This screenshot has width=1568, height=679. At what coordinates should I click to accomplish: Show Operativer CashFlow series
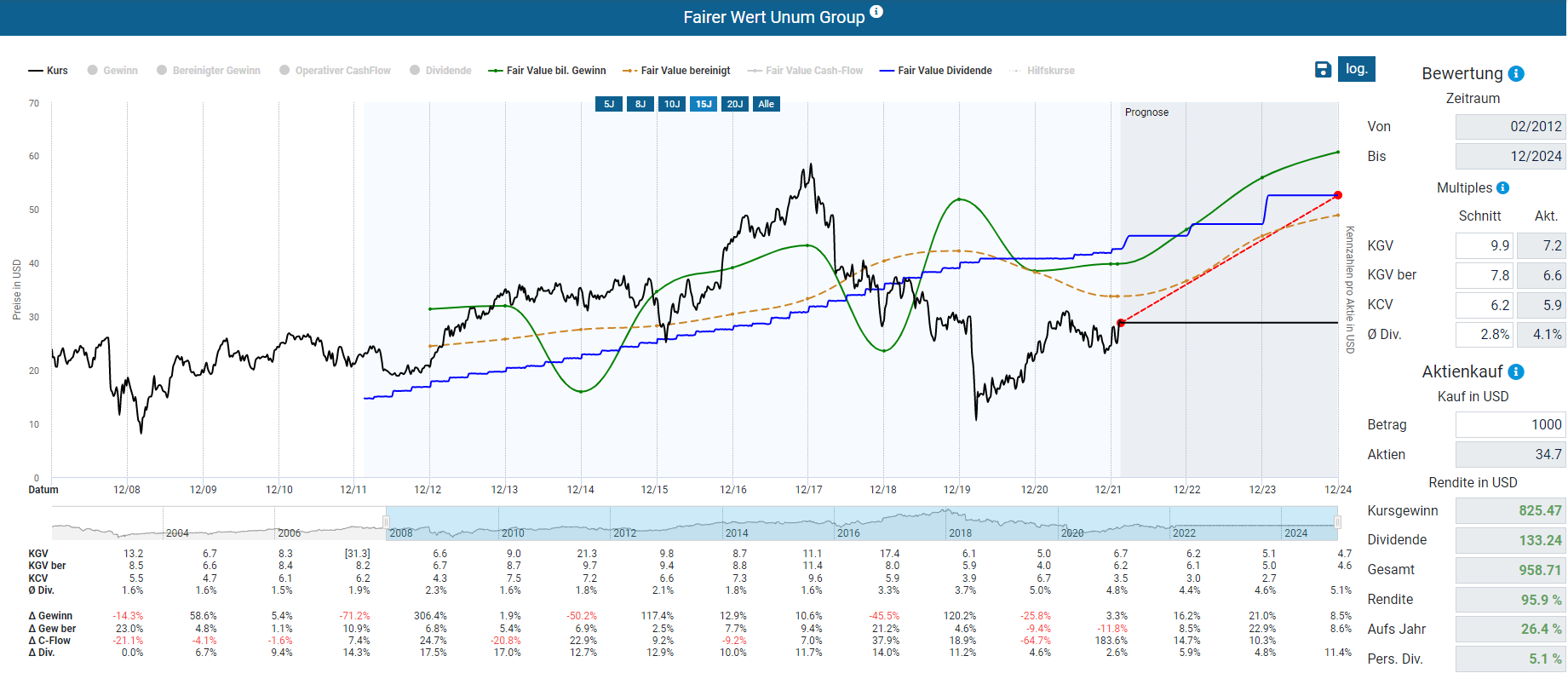[x=336, y=71]
